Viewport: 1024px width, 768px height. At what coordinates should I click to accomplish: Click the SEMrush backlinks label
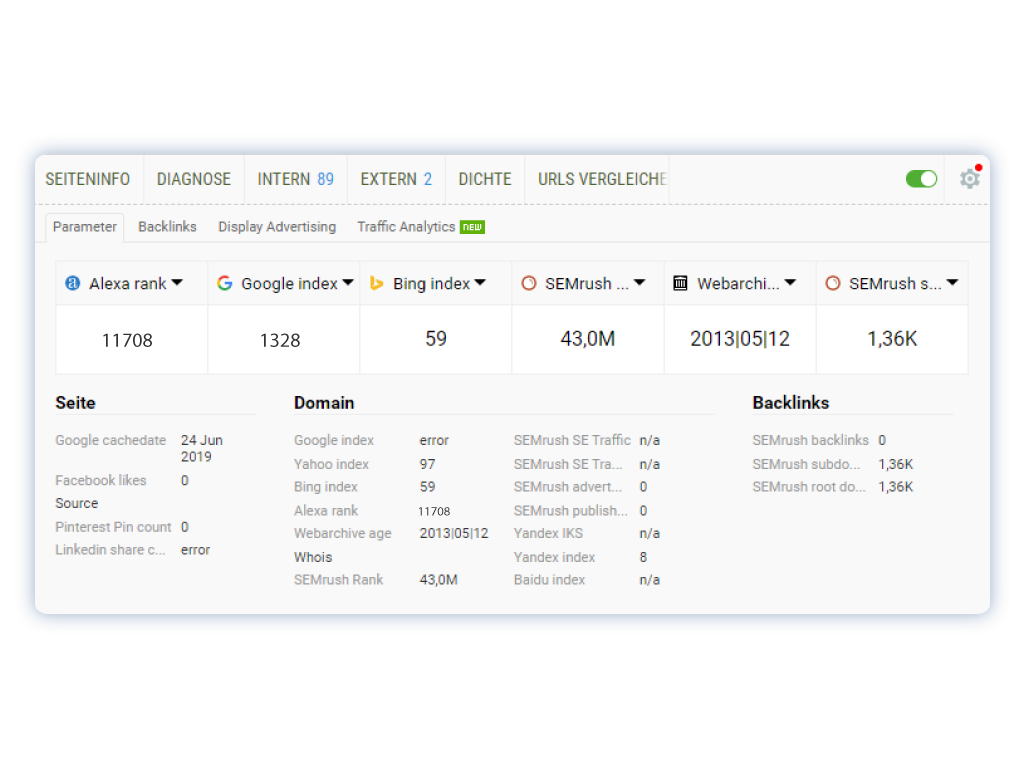810,440
